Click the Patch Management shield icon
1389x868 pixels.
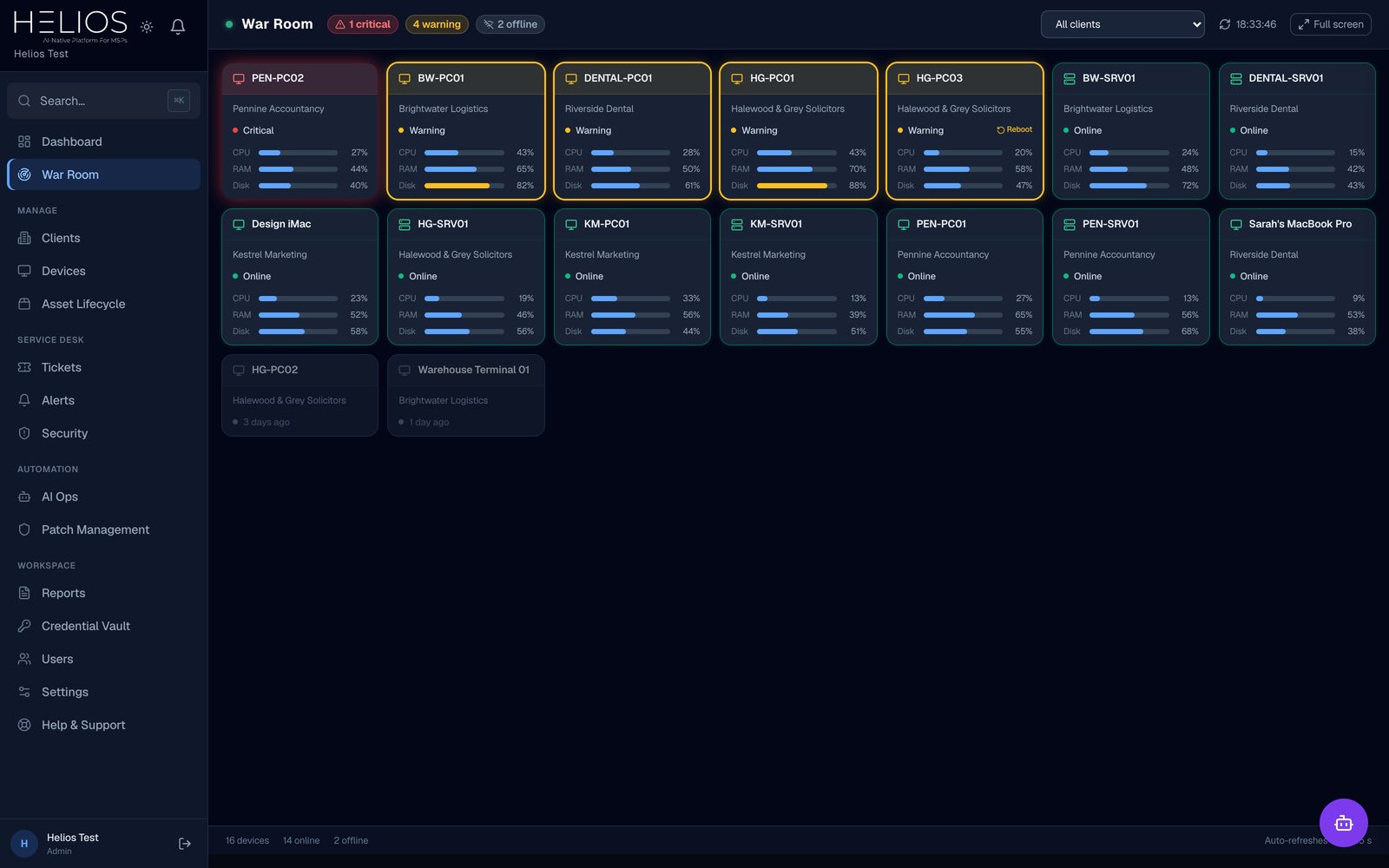24,529
